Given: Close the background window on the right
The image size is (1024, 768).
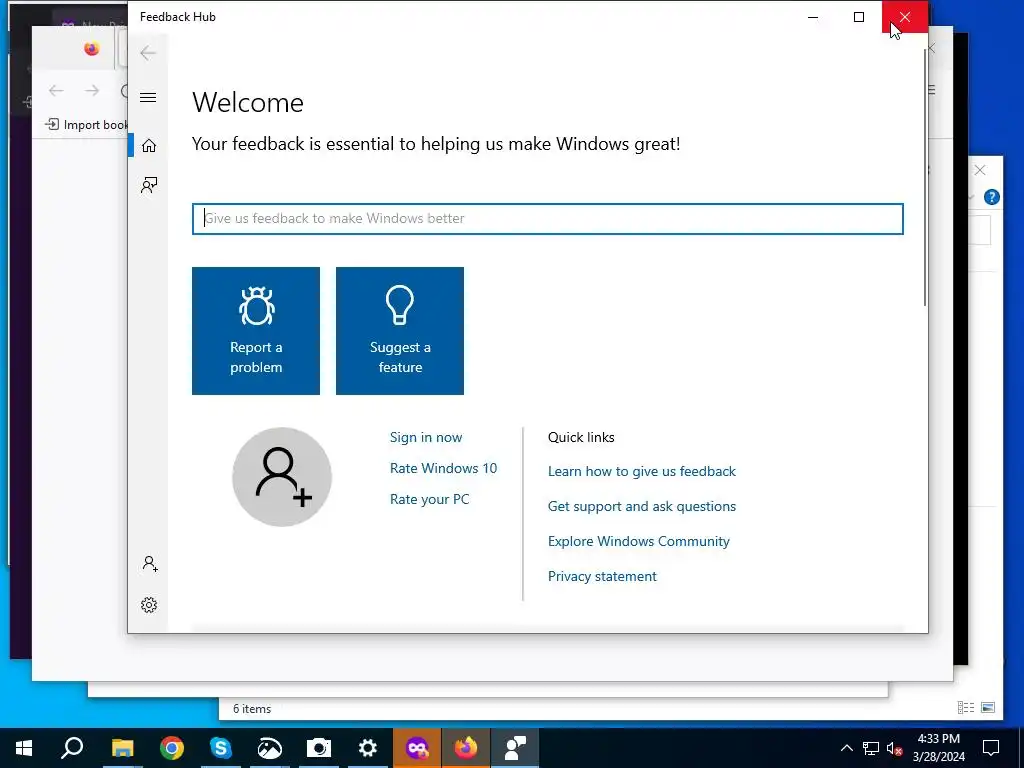Looking at the screenshot, I should click(x=980, y=170).
